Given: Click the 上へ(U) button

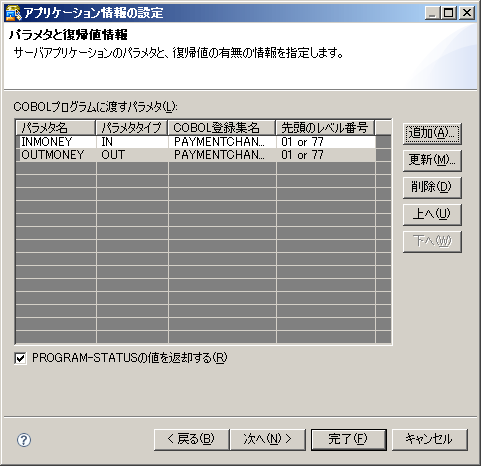Looking at the screenshot, I should pos(432,214).
